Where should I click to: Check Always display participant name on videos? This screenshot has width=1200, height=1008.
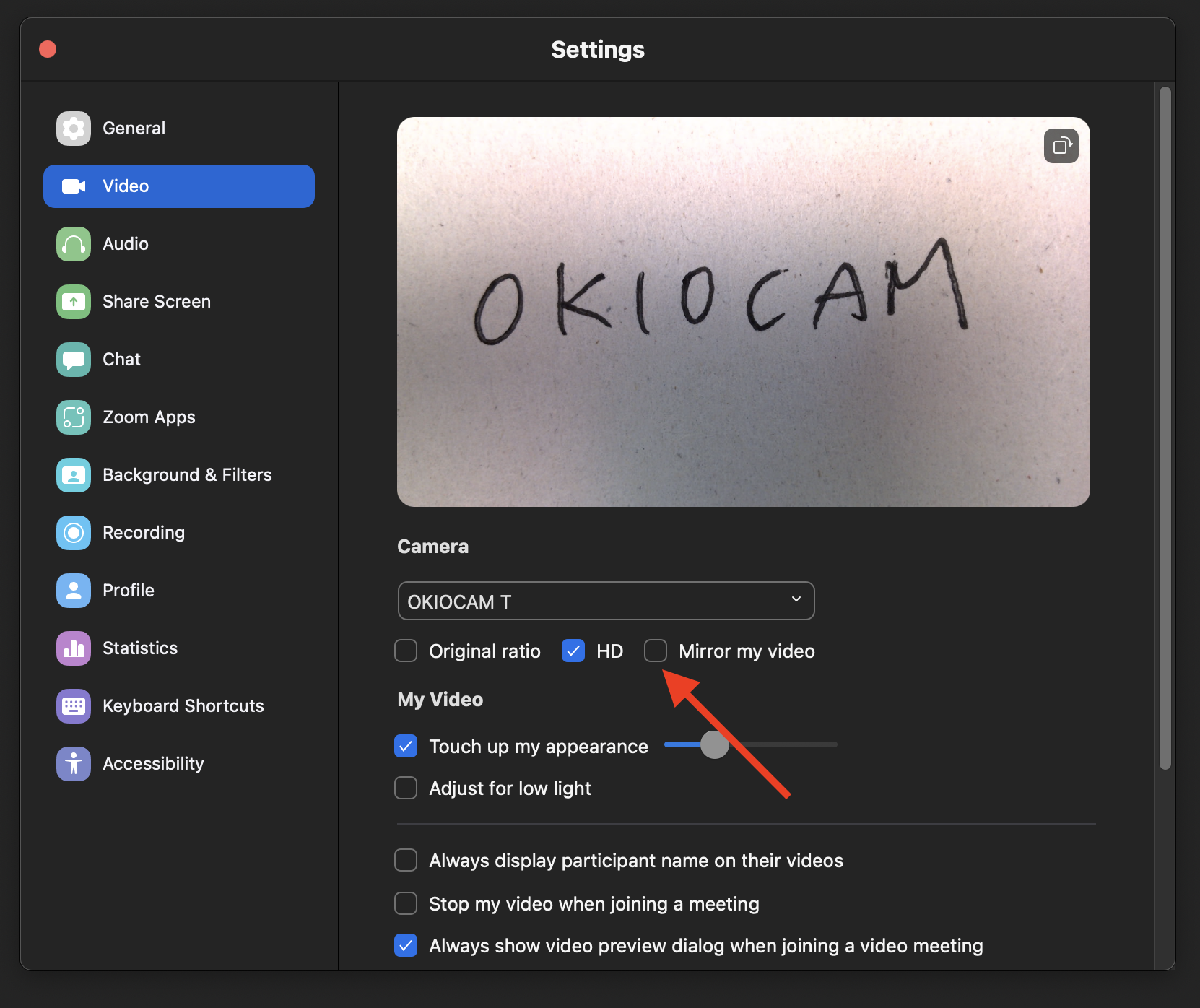[406, 860]
